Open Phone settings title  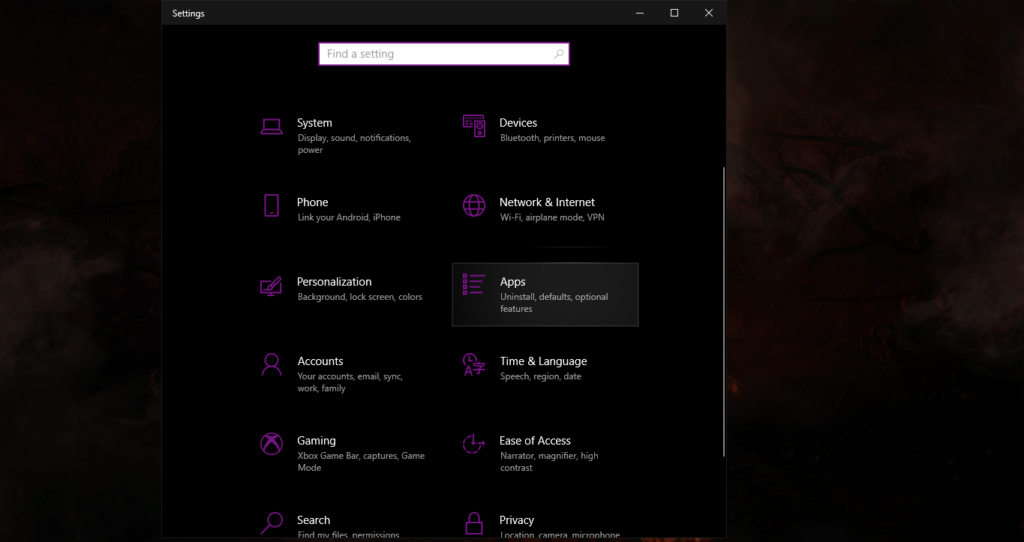coord(312,202)
